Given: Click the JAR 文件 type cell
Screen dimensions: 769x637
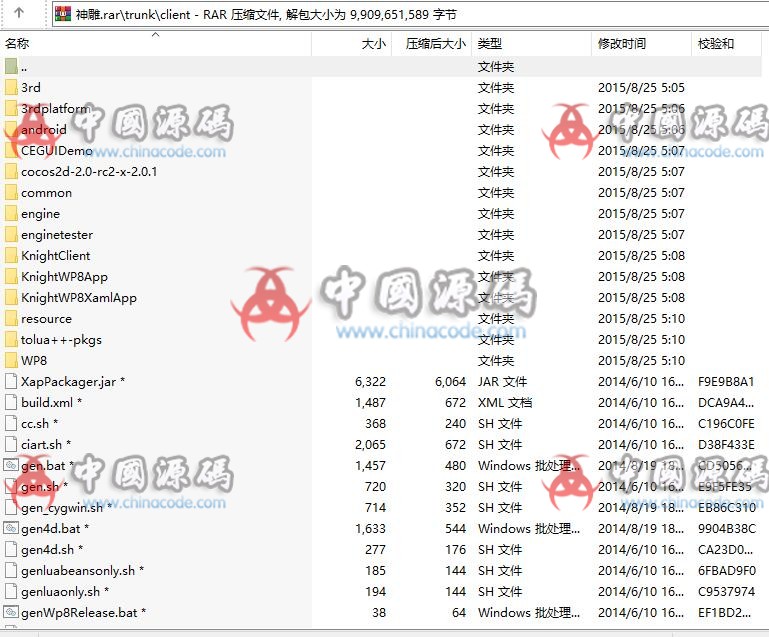Looking at the screenshot, I should [x=502, y=382].
